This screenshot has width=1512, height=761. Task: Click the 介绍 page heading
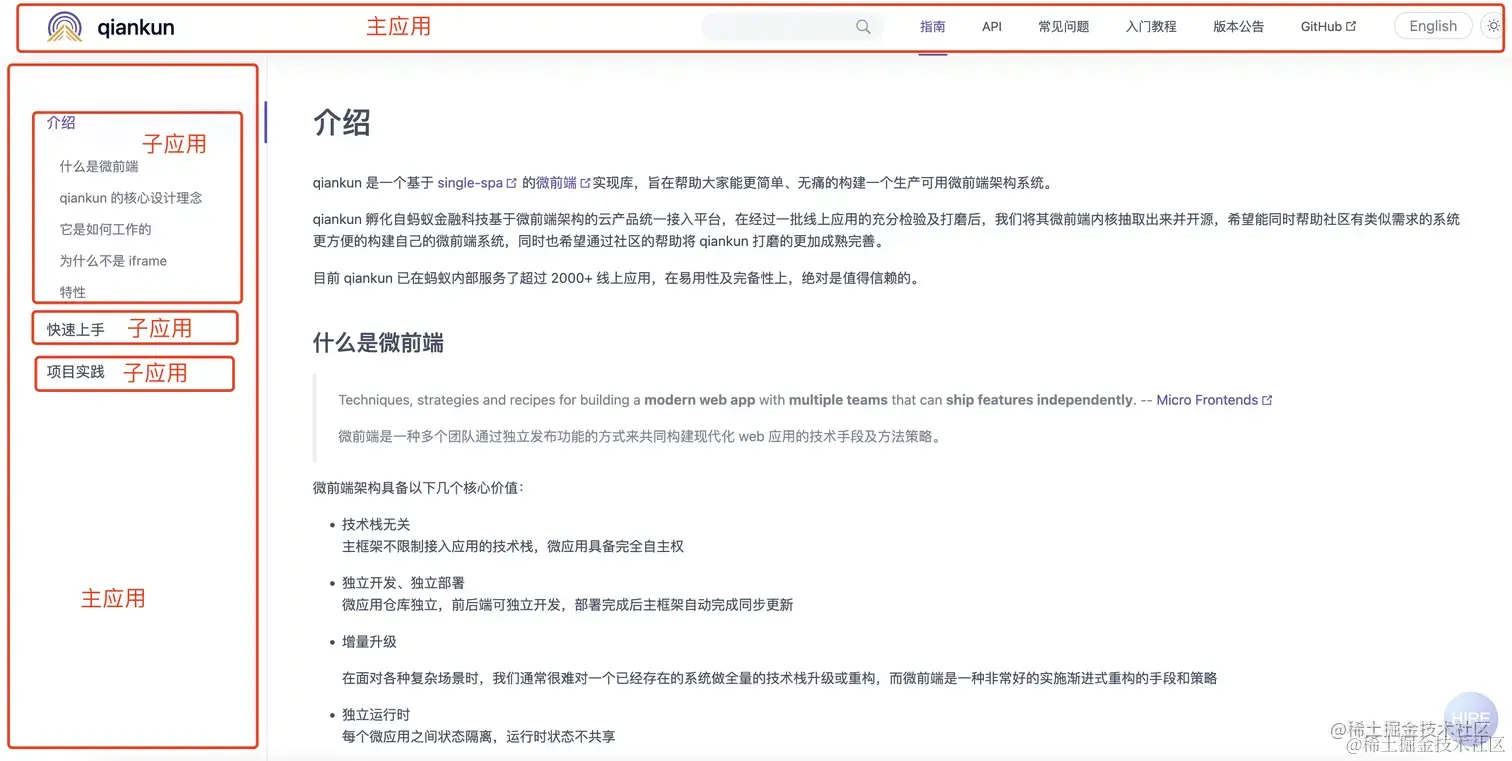[x=342, y=122]
